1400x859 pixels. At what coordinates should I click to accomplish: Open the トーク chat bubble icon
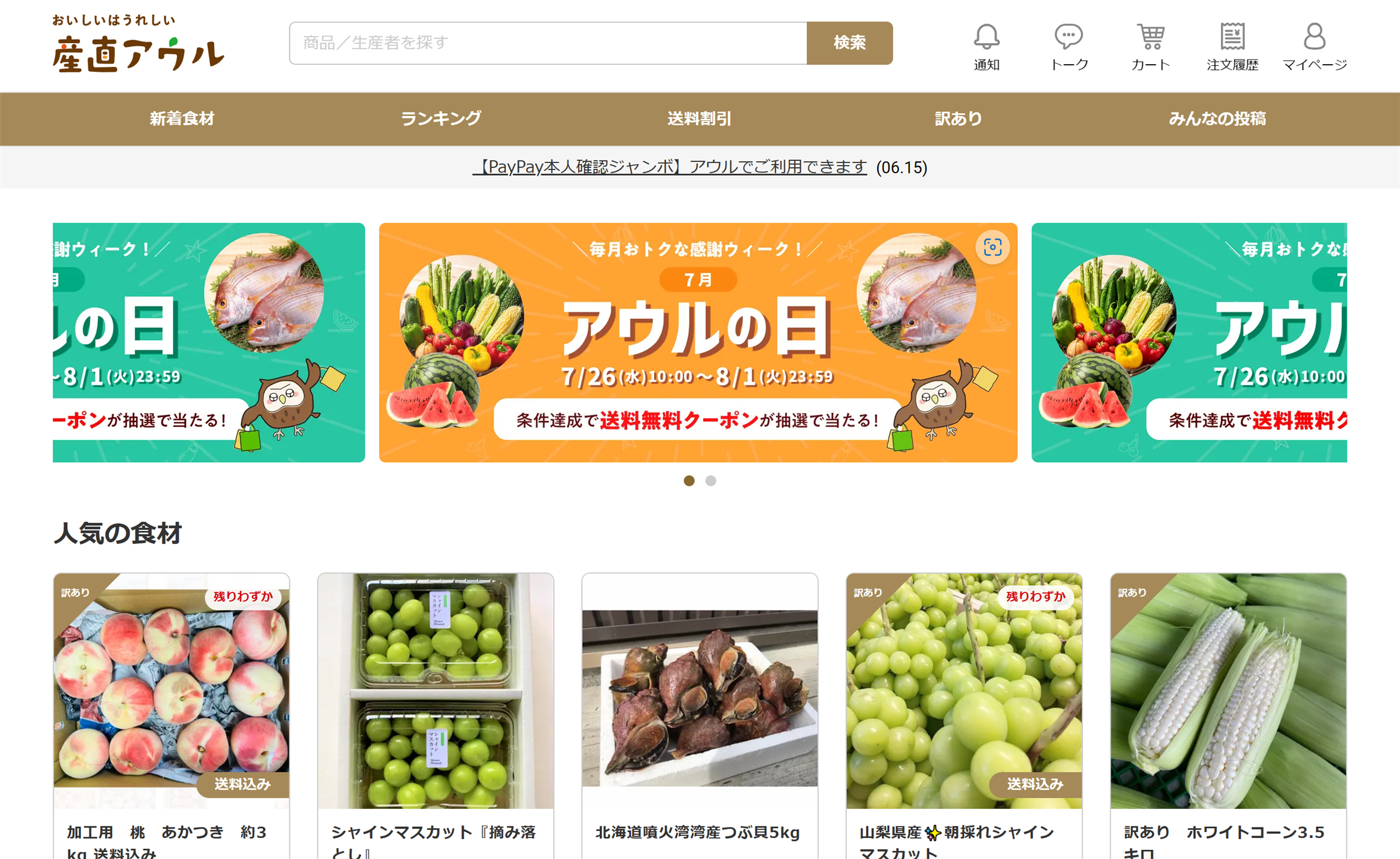1069,37
